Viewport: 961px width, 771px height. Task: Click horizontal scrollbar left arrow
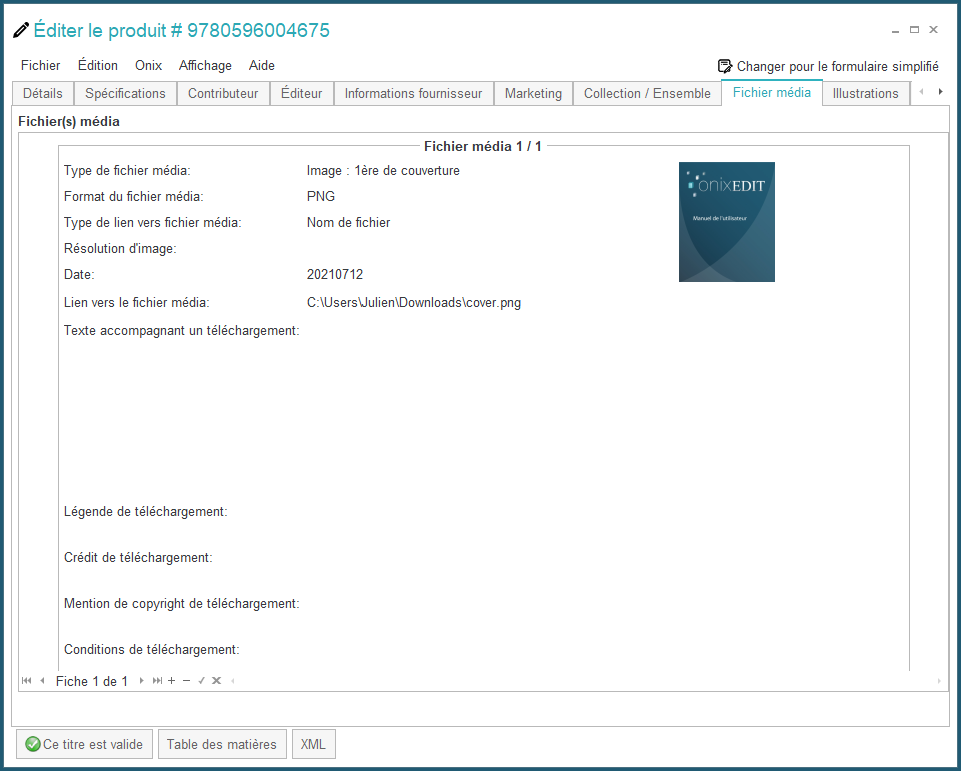[x=233, y=680]
